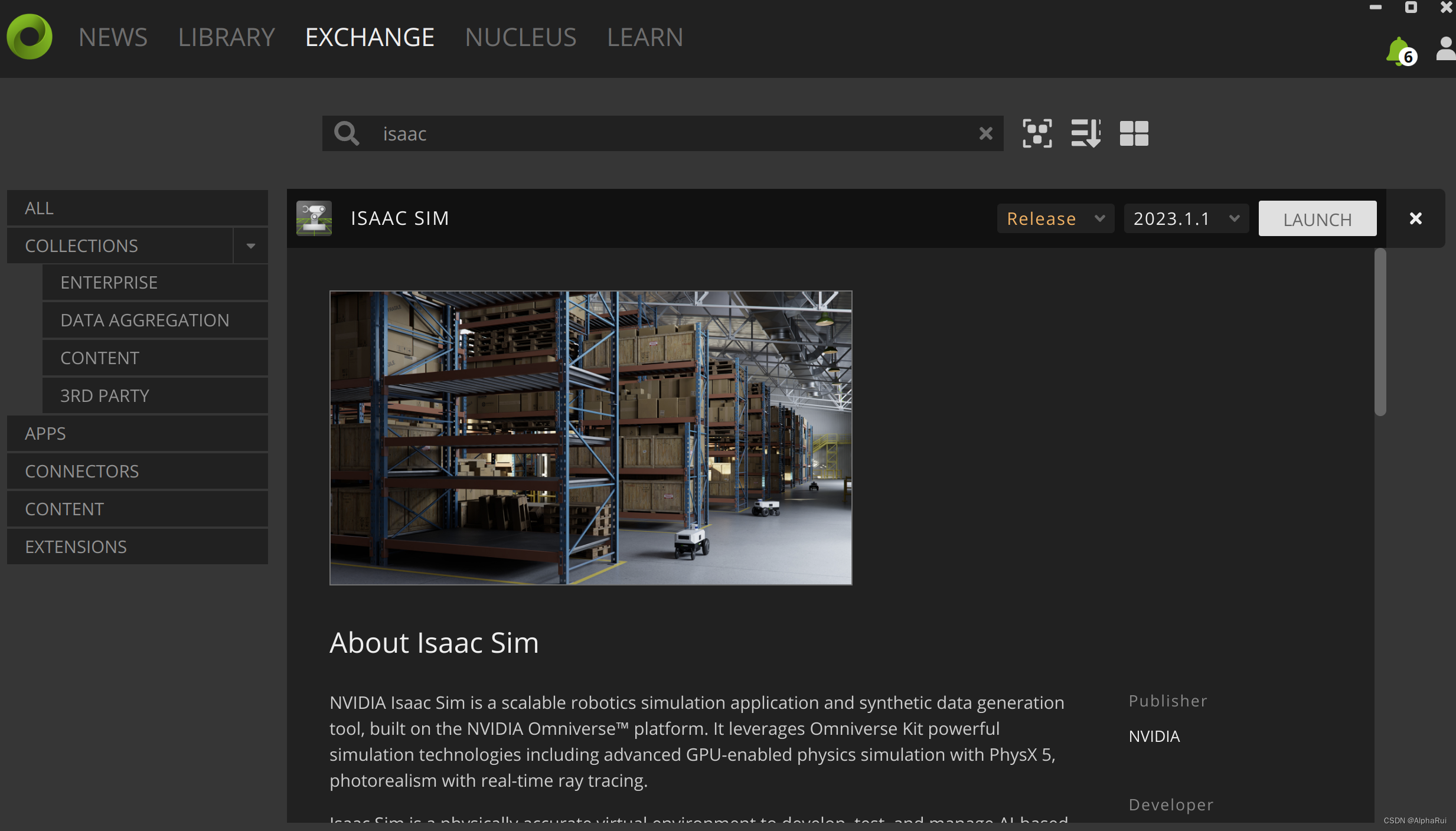
Task: Click the sort order icon
Action: tap(1085, 133)
